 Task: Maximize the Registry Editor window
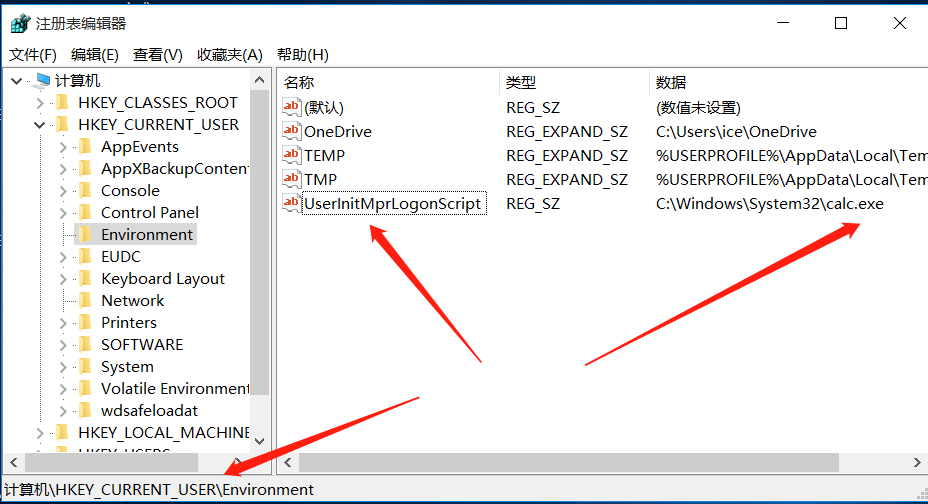[840, 23]
